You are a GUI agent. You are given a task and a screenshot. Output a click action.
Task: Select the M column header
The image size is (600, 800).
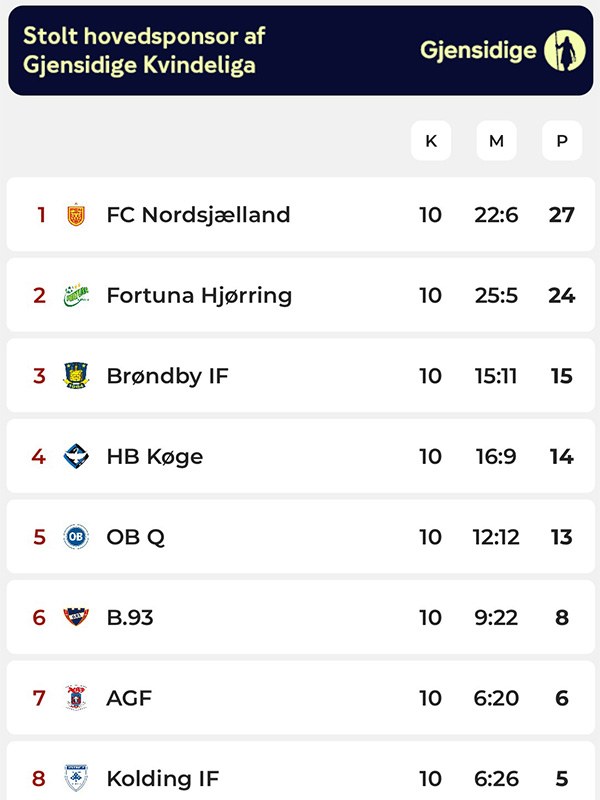[496, 141]
